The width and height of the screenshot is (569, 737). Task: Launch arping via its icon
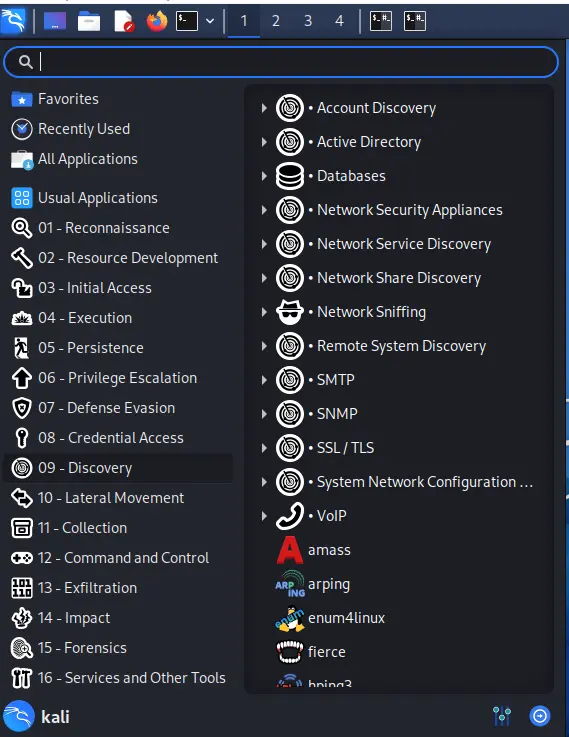(290, 584)
